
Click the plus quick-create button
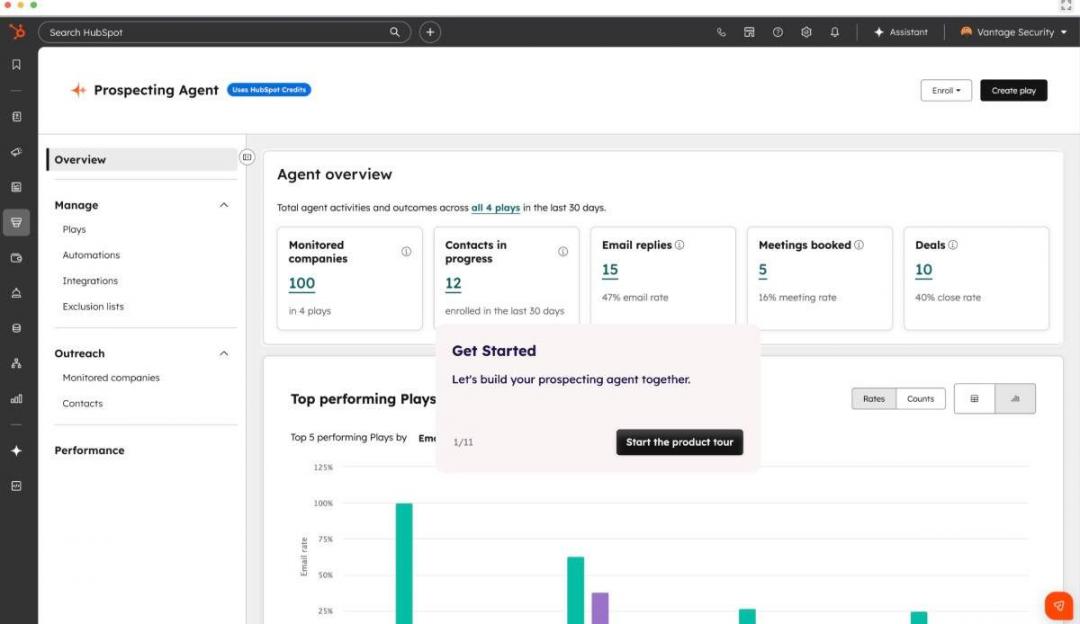pos(430,32)
